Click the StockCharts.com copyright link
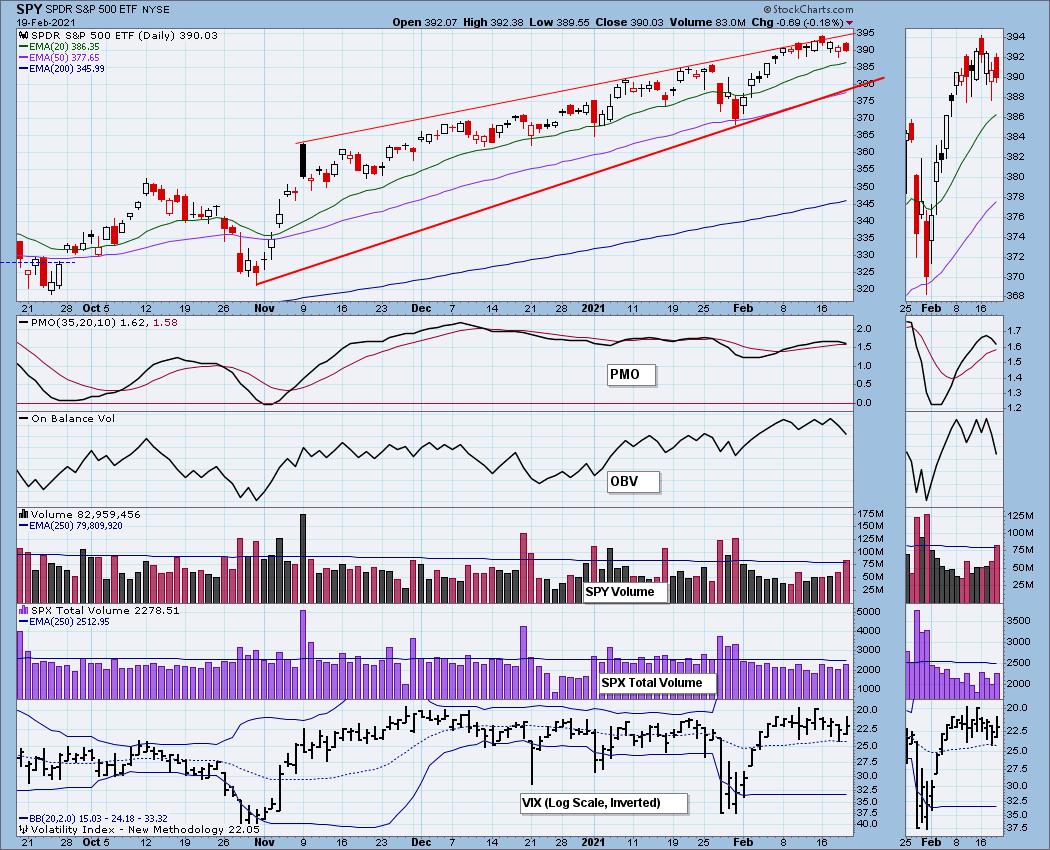Viewport: 1050px width, 850px height. [808, 9]
